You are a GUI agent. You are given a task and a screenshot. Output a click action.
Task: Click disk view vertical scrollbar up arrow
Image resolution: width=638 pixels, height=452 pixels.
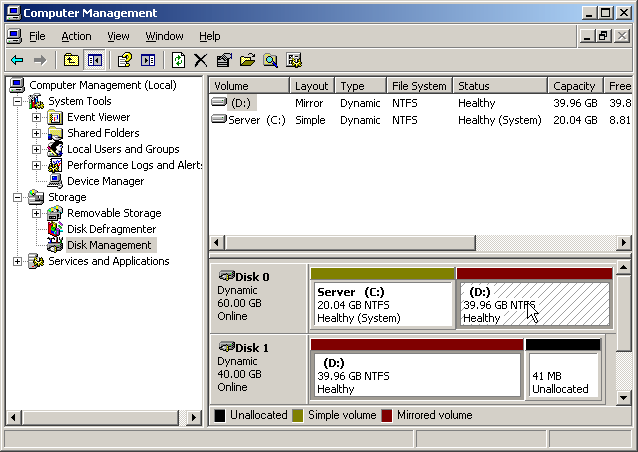[623, 268]
